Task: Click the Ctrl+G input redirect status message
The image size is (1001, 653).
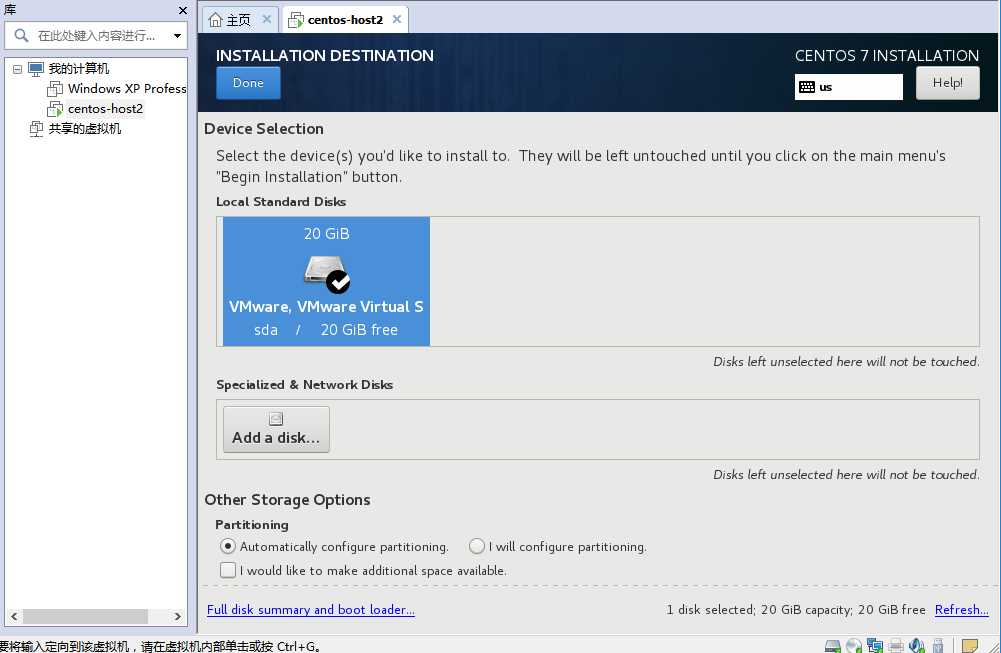Action: (x=160, y=646)
